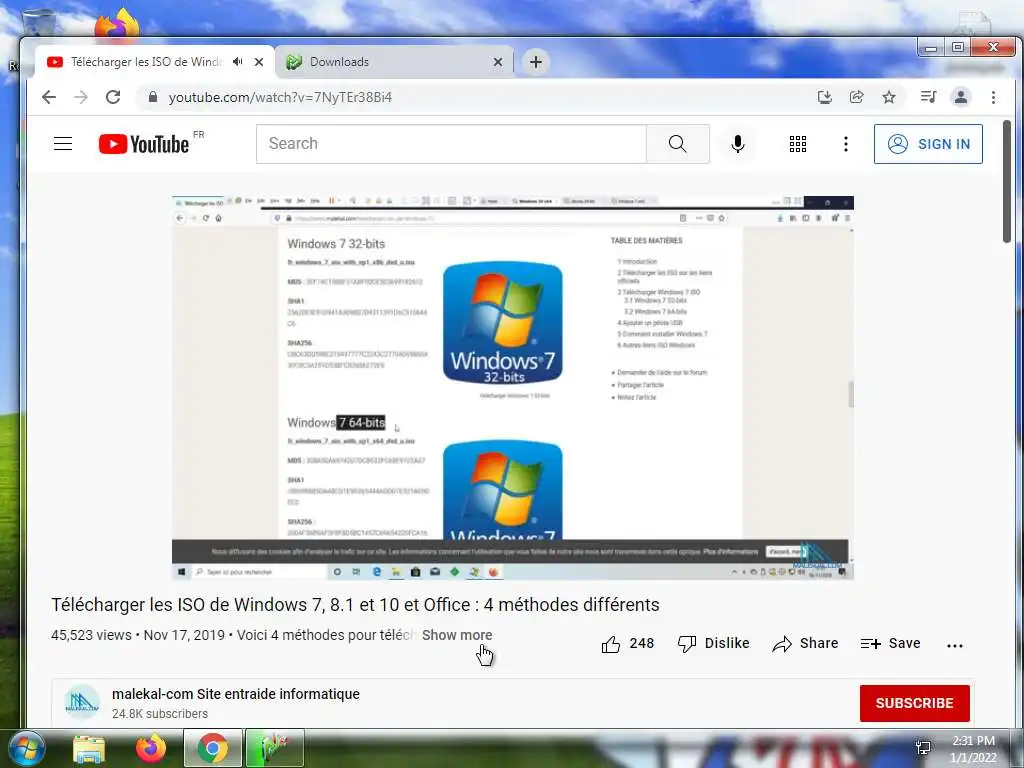
Task: Click the video title text
Action: click(x=355, y=605)
